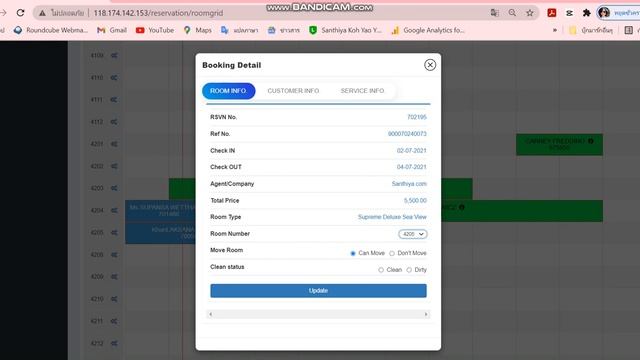Screen dimensions: 640x360
Task: Click Supreme Deluxe Sea View room type
Action: click(392, 217)
